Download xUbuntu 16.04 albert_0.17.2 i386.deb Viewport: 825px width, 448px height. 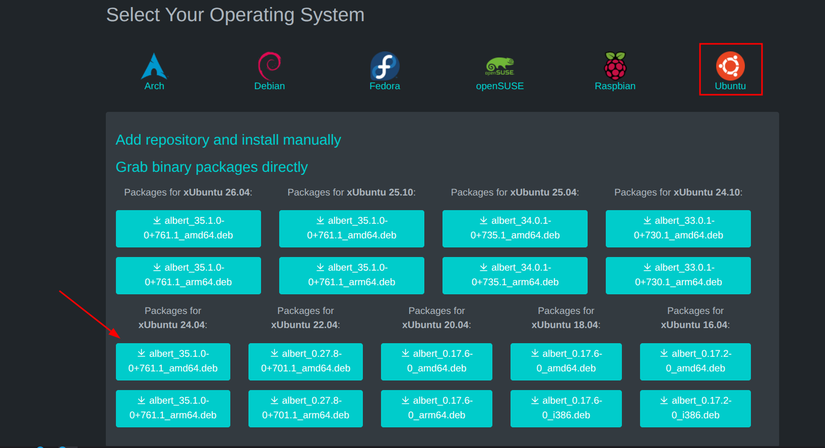coord(696,409)
